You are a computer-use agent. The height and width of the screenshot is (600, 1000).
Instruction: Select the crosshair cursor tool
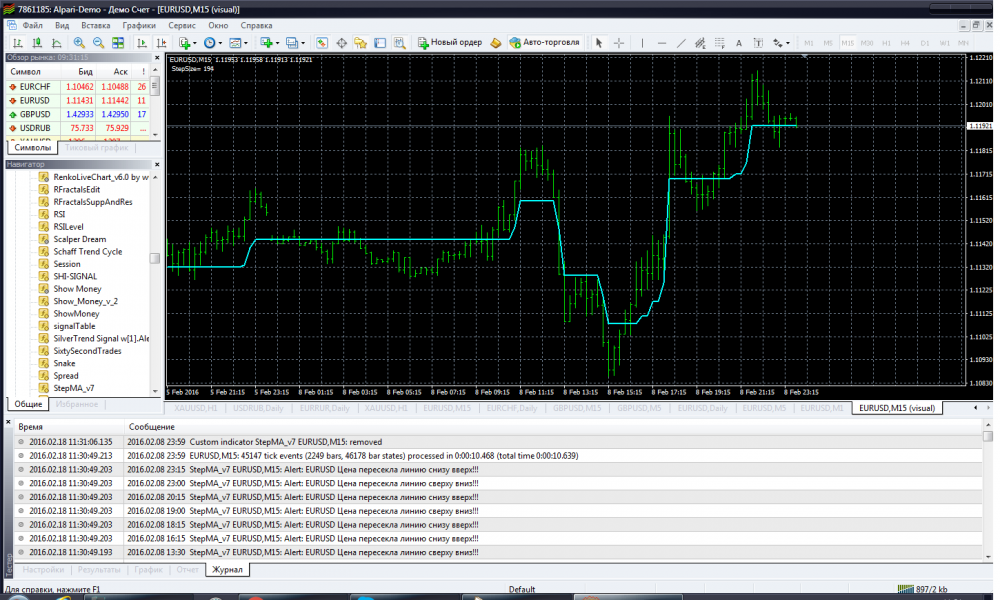click(x=619, y=43)
